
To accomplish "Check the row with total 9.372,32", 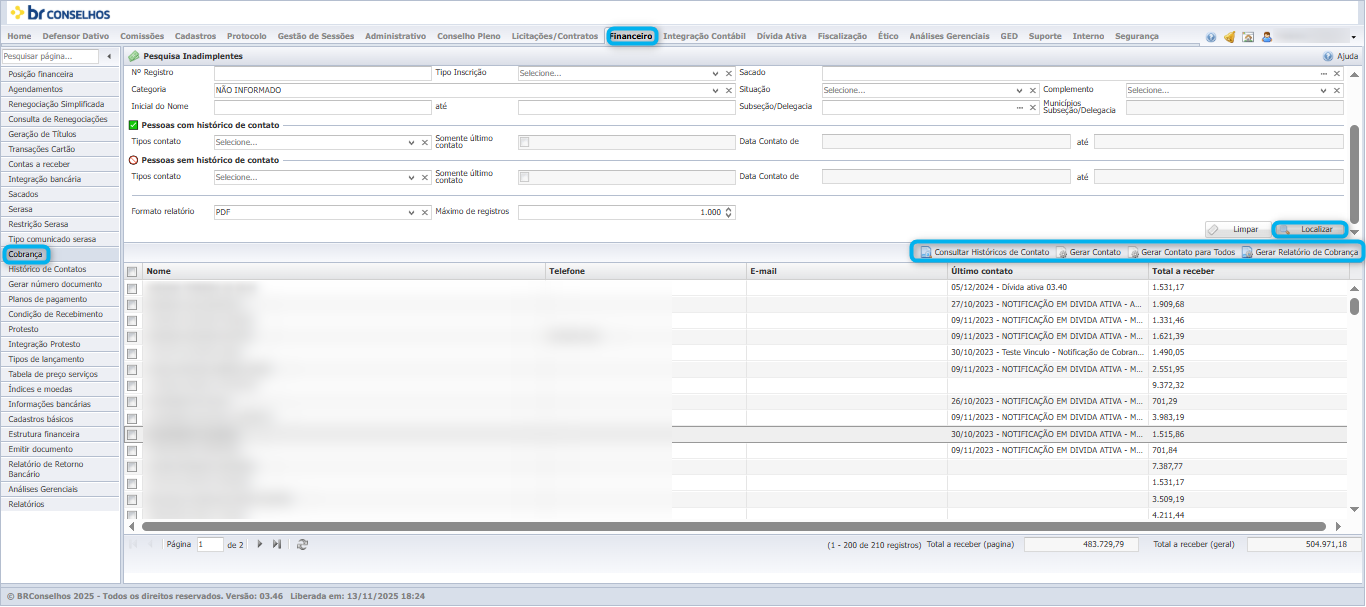I will (132, 386).
